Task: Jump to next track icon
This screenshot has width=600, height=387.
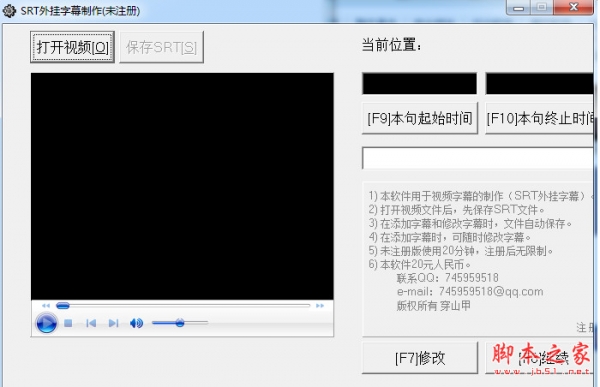Action: pyautogui.click(x=113, y=323)
